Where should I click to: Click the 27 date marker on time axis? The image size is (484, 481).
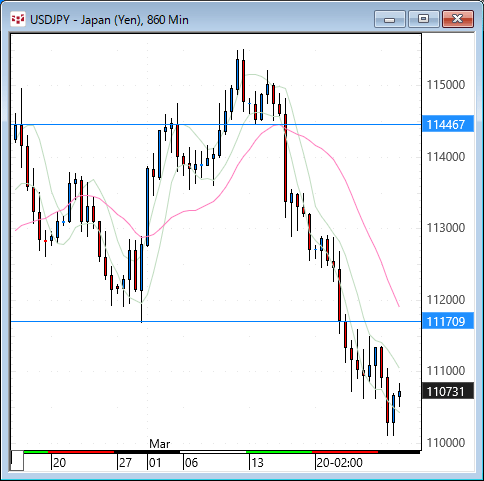point(125,463)
